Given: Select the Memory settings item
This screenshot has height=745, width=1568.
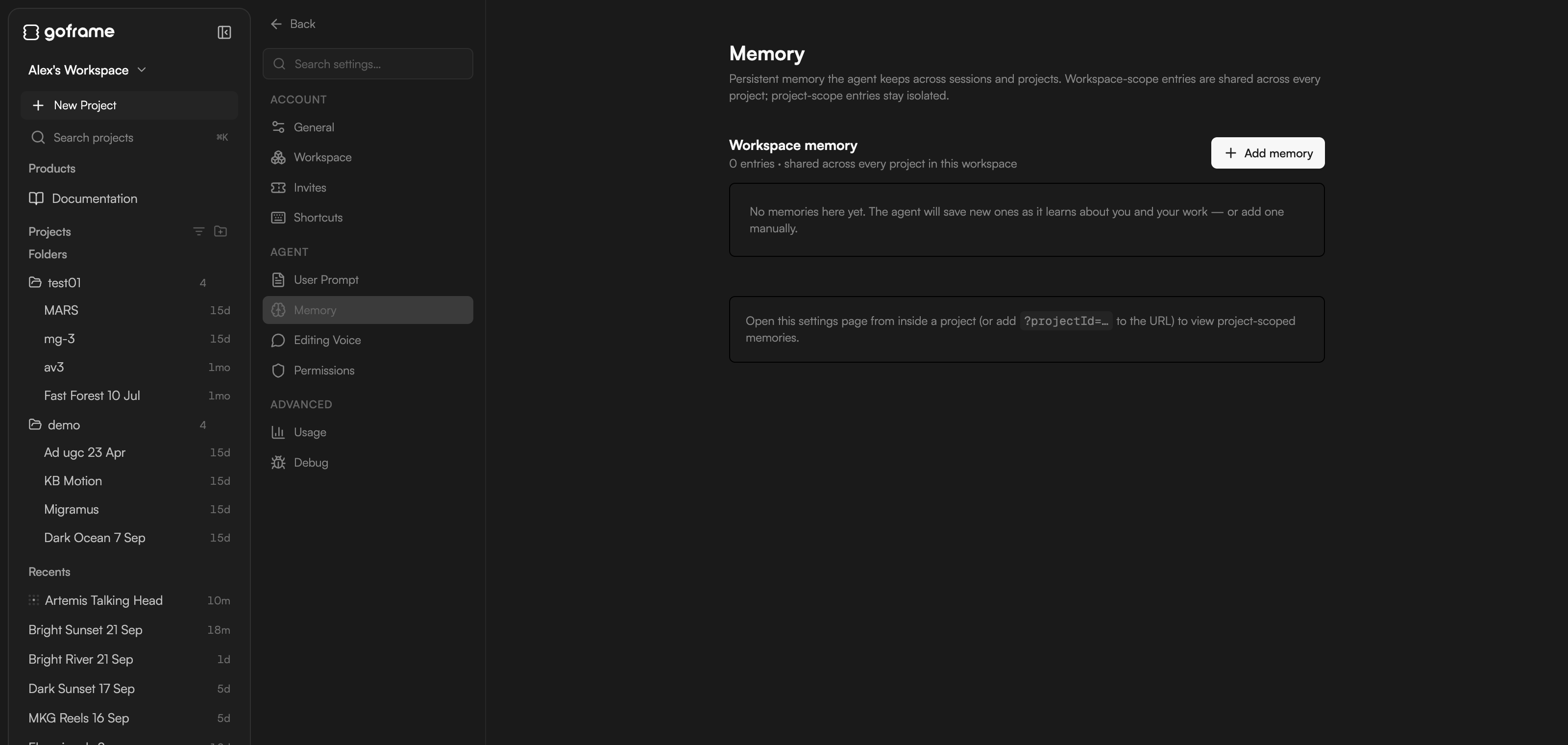Looking at the screenshot, I should [367, 310].
